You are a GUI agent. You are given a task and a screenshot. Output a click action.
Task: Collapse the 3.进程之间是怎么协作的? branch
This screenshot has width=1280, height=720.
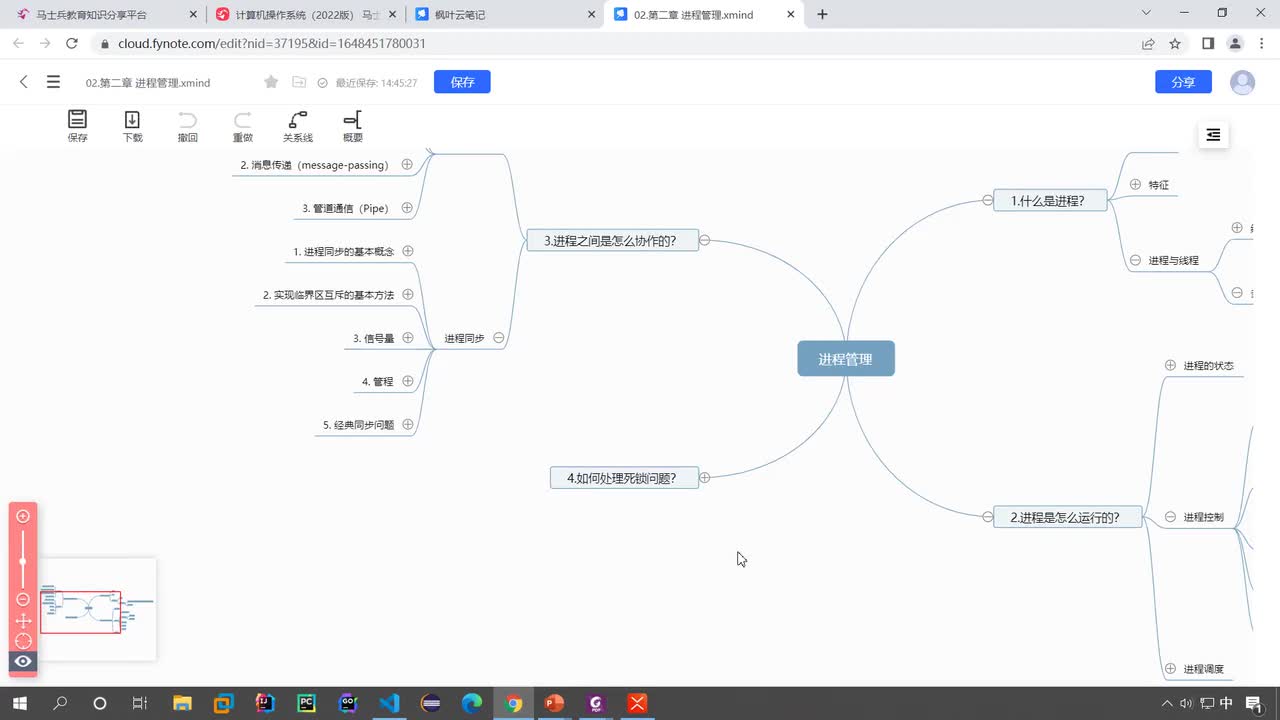pos(704,240)
